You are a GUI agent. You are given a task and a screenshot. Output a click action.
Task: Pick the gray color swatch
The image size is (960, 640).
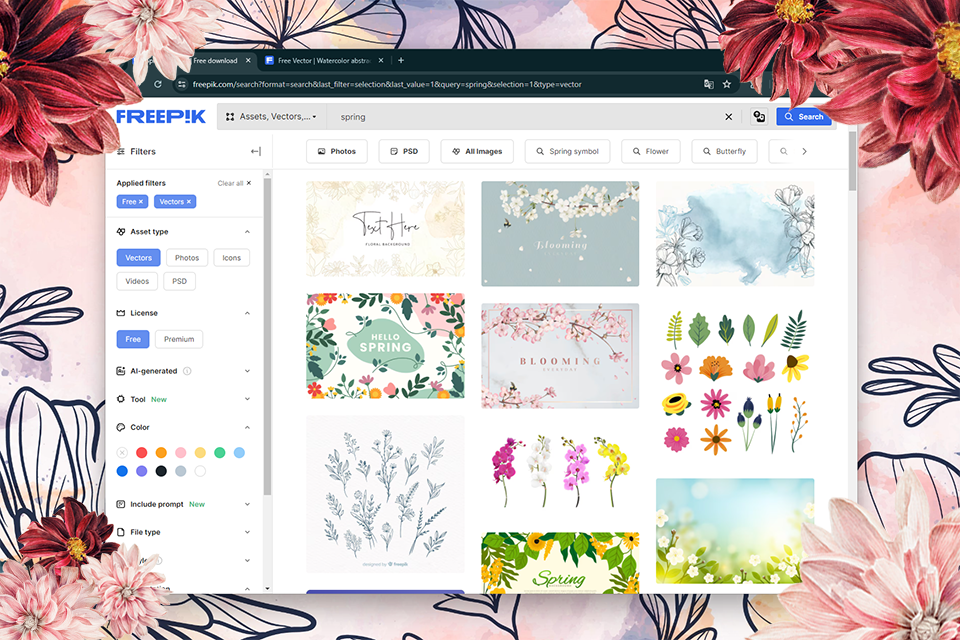pyautogui.click(x=181, y=471)
